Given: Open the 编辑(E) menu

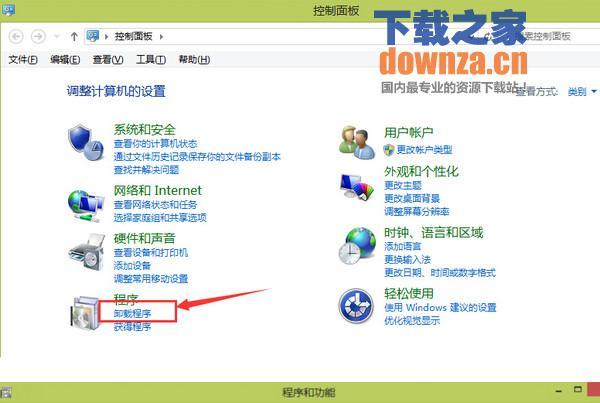Looking at the screenshot, I should [x=65, y=60].
